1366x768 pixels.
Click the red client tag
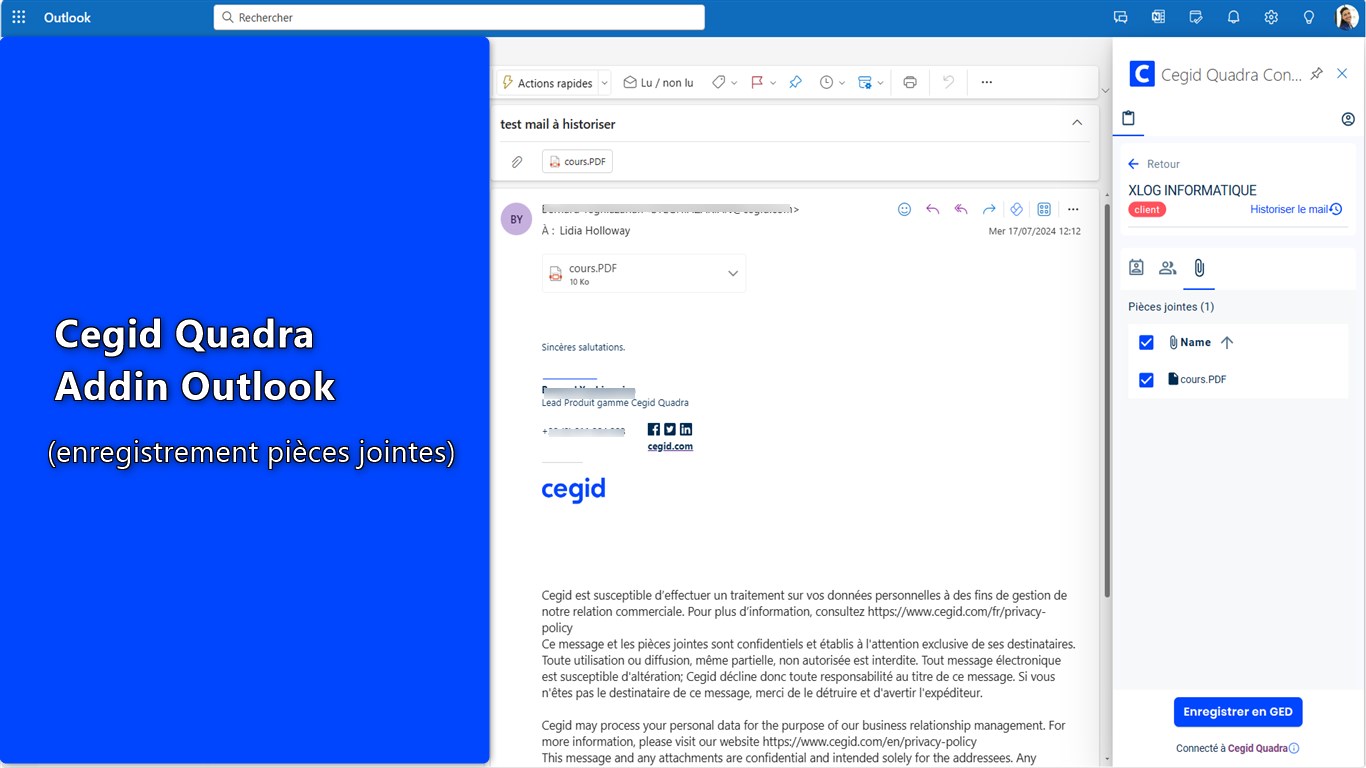(x=1147, y=210)
